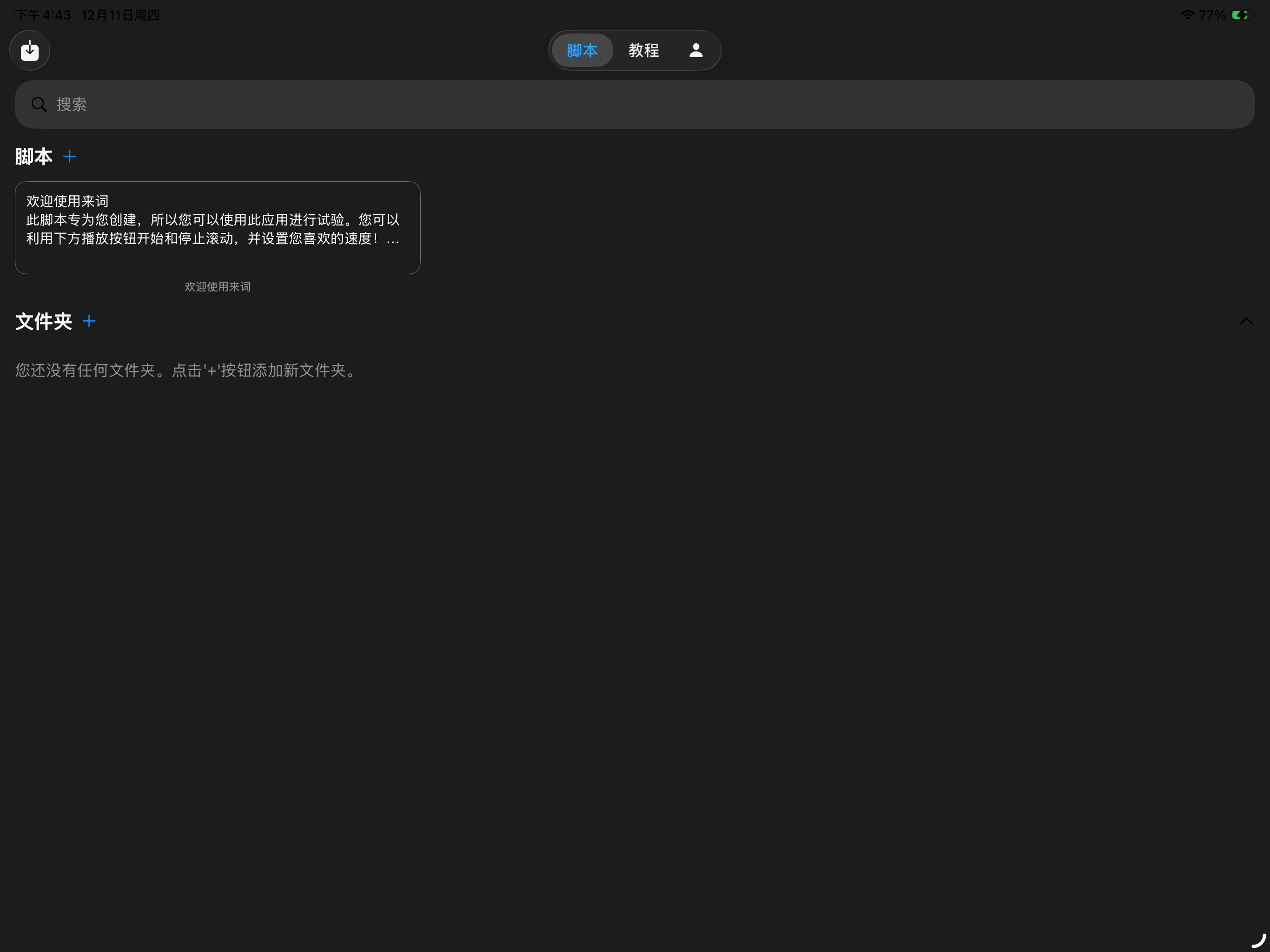The image size is (1270, 952).
Task: Switch to the 脚本 tab
Action: click(x=582, y=51)
